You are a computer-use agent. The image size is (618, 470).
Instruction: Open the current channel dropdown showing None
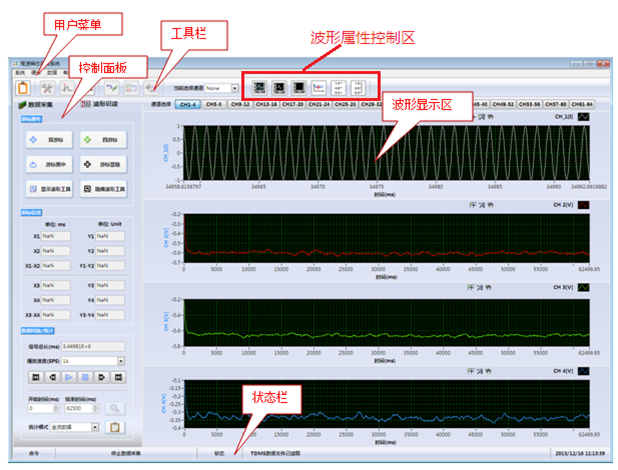click(x=222, y=88)
